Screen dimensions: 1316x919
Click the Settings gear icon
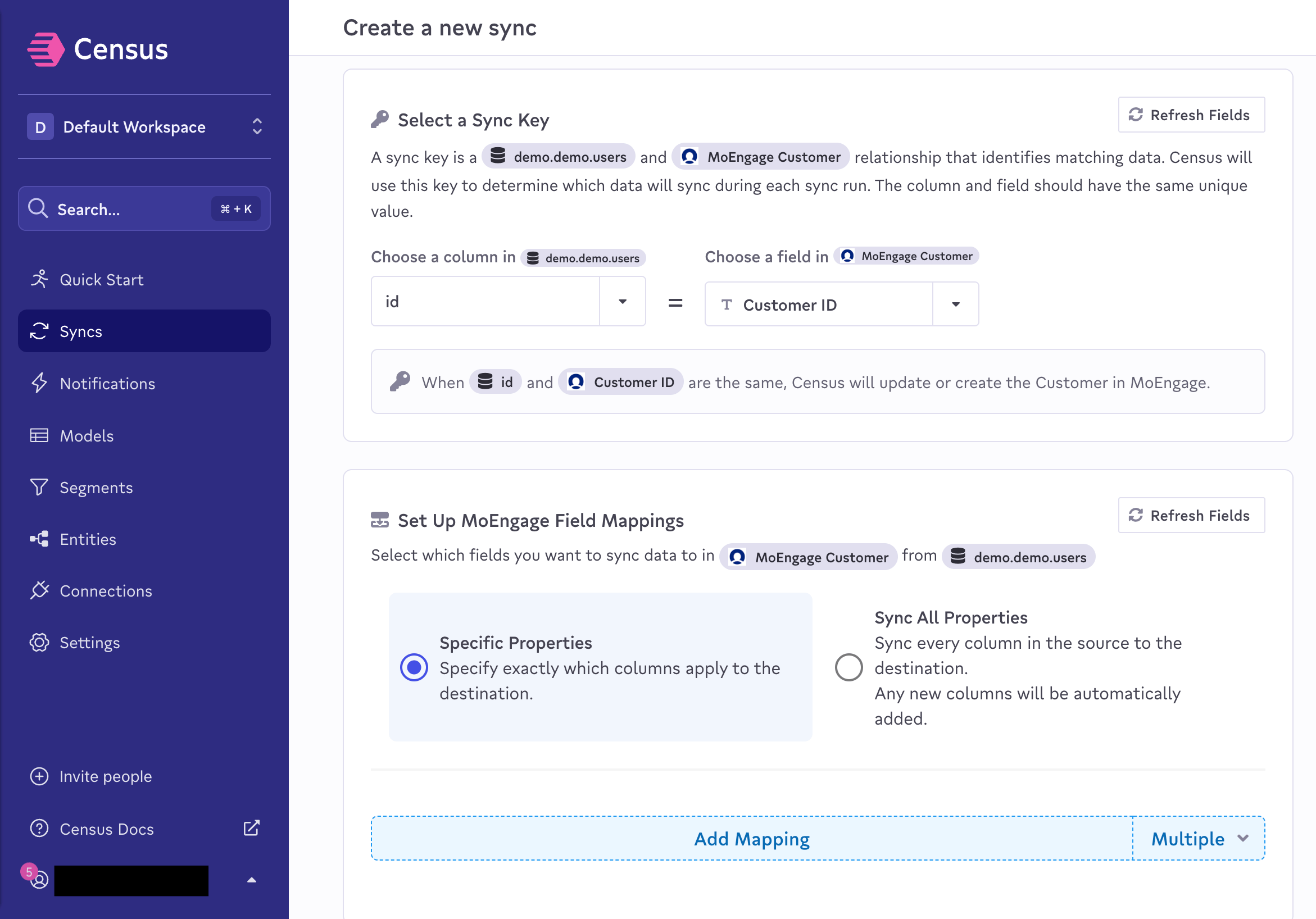click(39, 642)
